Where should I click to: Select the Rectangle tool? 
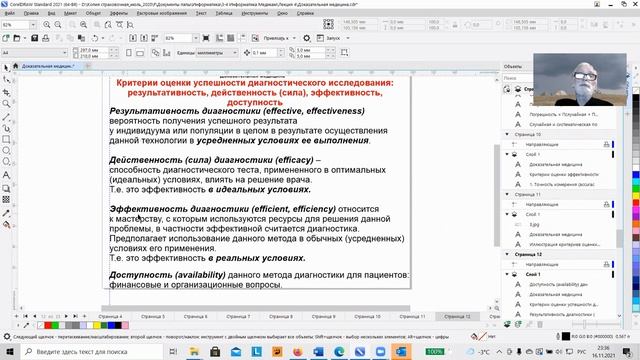tap(6, 140)
